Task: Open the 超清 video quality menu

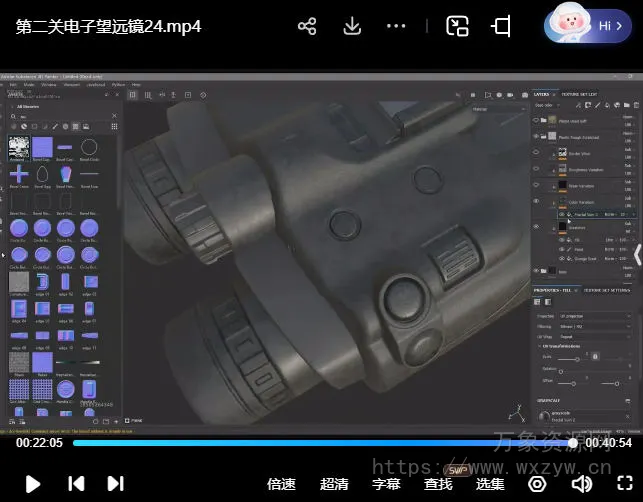Action: coord(334,484)
